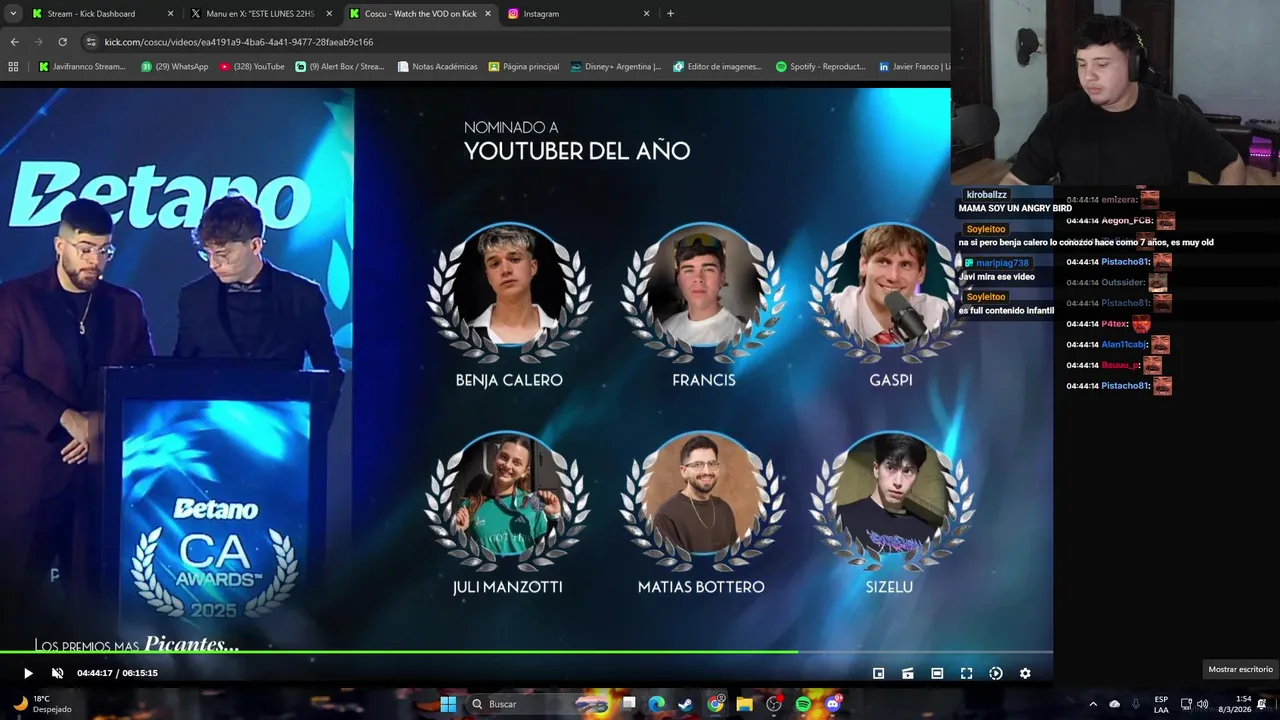Open video player settings gear
The height and width of the screenshot is (720, 1280).
[x=1025, y=673]
